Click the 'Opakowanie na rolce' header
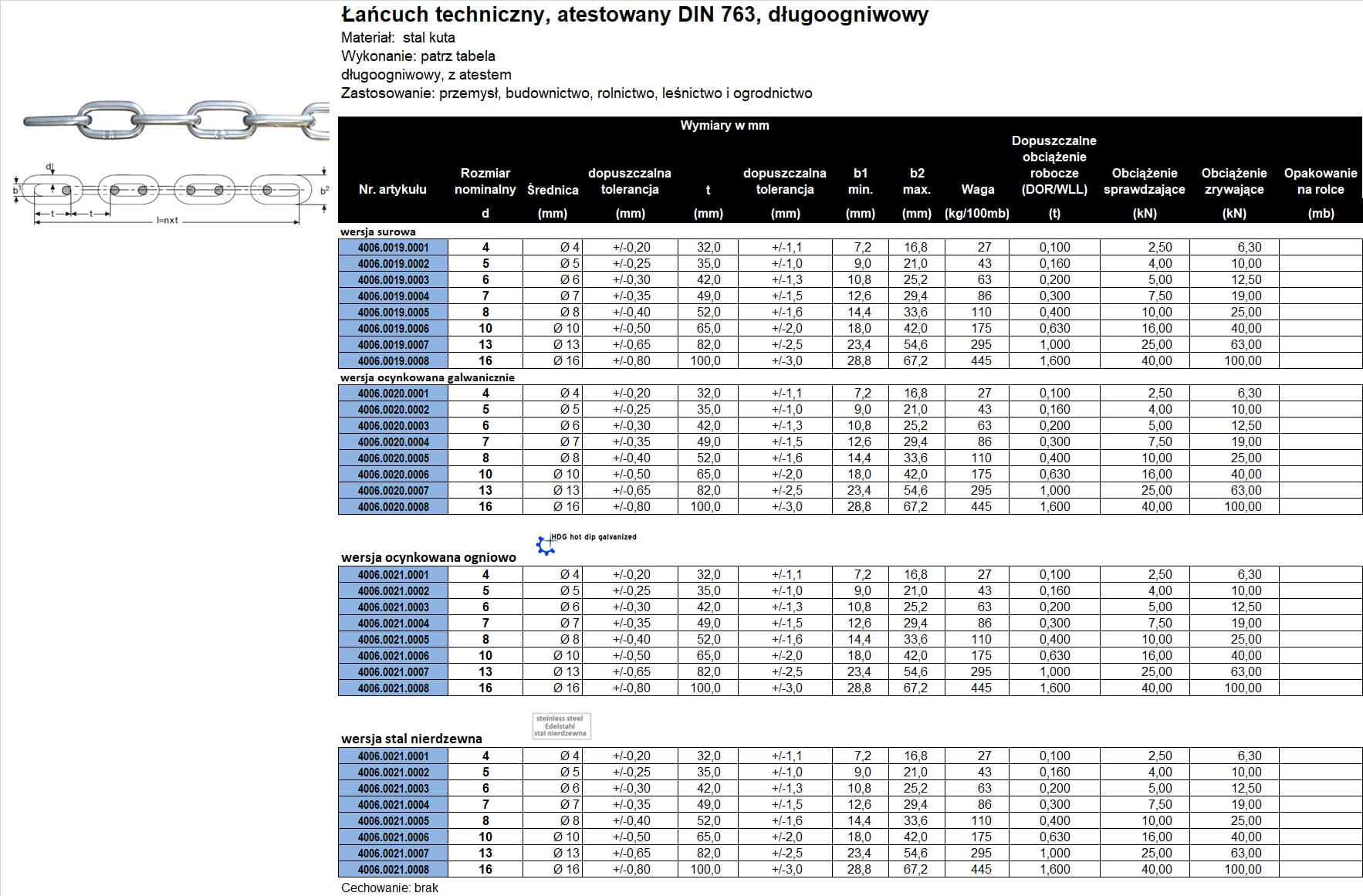This screenshot has height=896, width=1363. [x=1320, y=181]
